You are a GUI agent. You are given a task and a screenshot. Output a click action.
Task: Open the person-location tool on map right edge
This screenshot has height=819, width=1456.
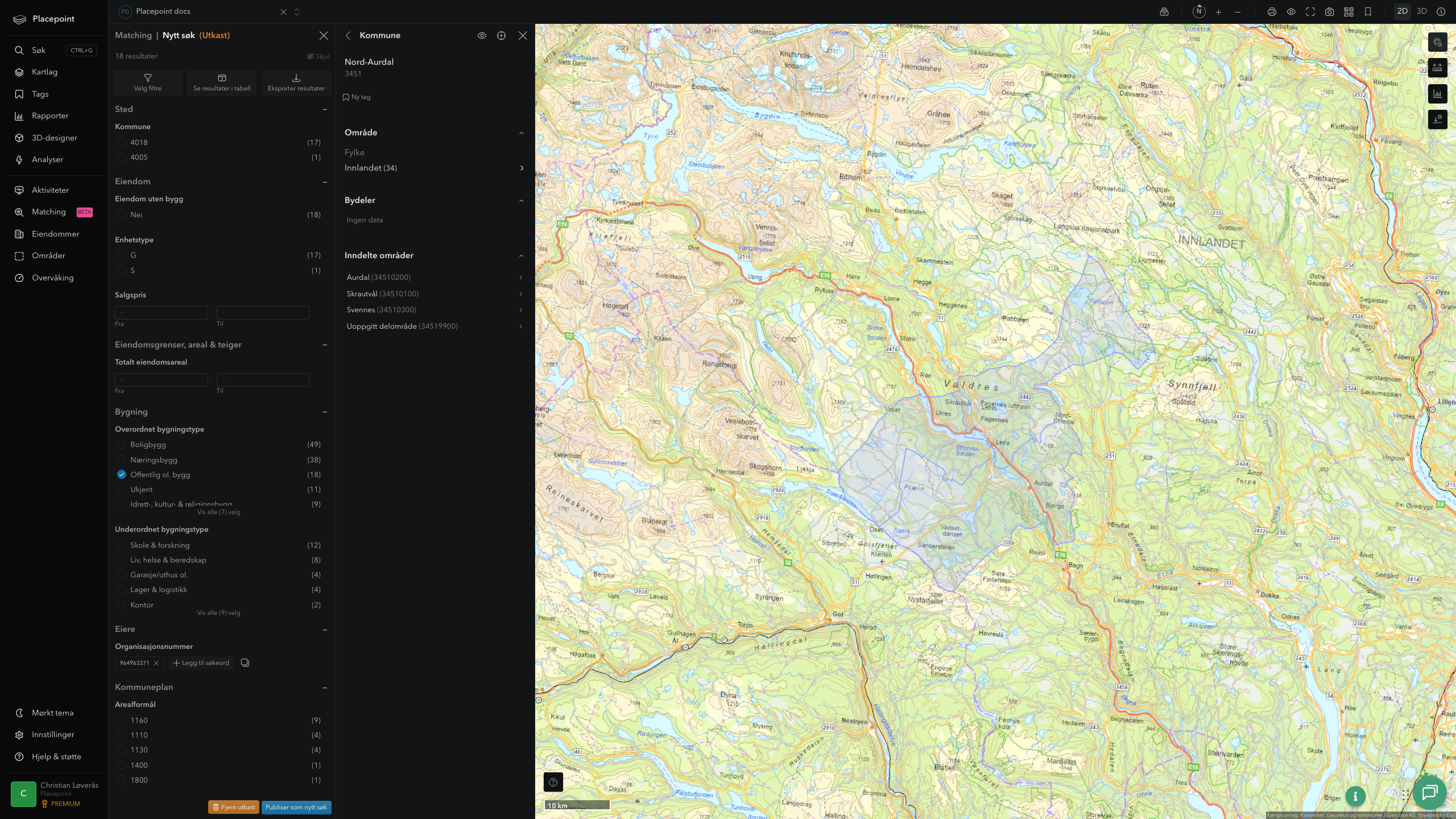click(1437, 119)
